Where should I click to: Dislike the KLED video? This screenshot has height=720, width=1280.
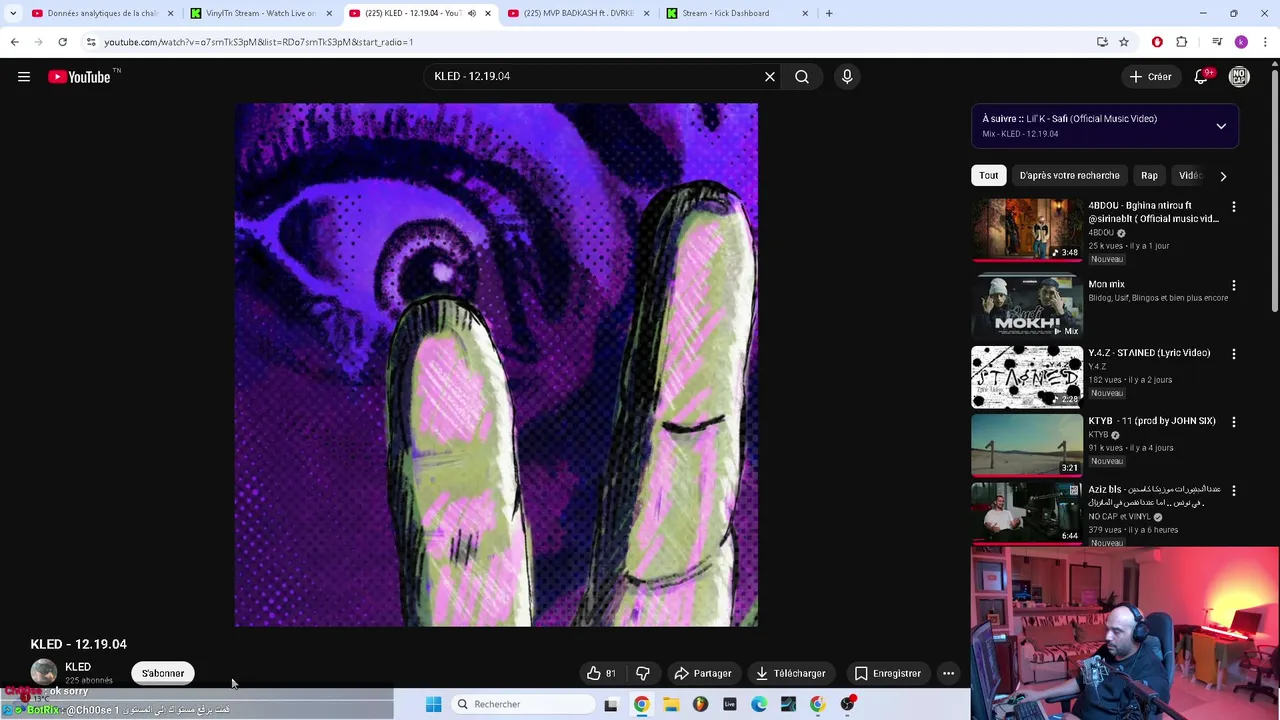pos(643,674)
